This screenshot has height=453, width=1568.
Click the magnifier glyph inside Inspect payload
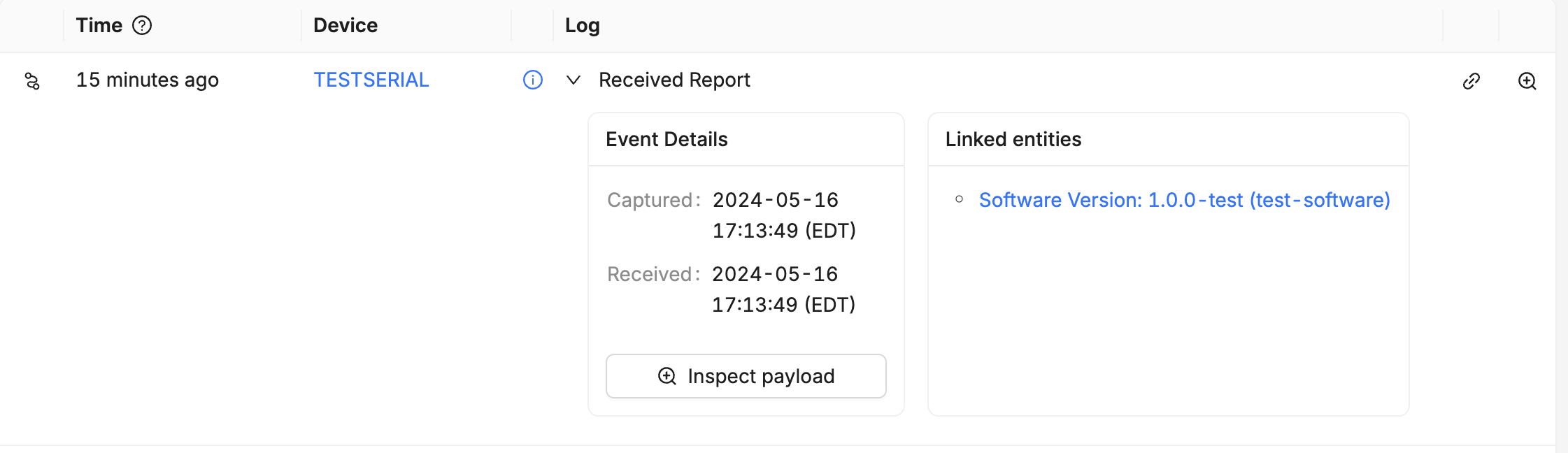click(667, 375)
